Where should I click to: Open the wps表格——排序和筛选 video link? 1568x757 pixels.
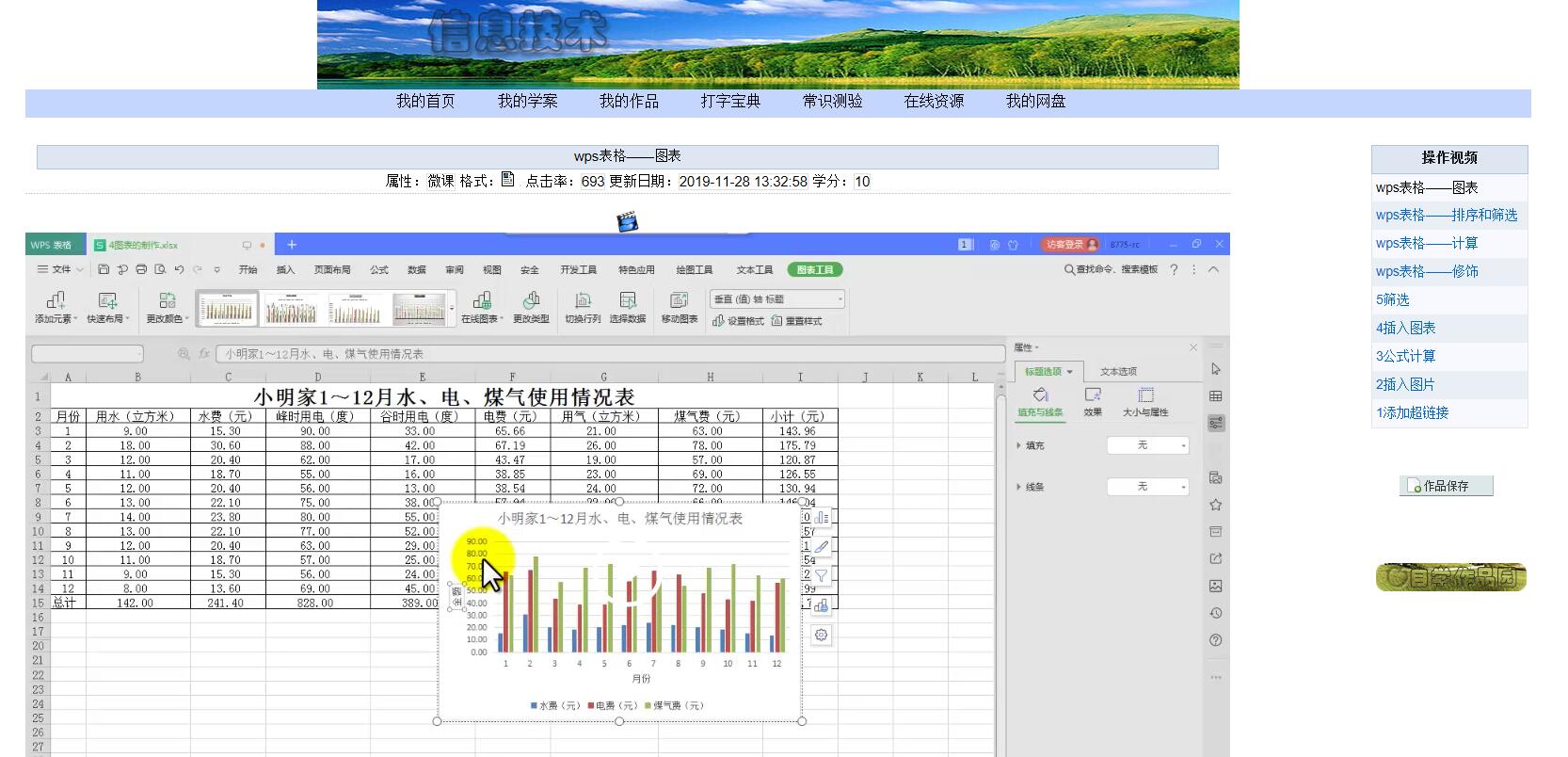point(1447,215)
